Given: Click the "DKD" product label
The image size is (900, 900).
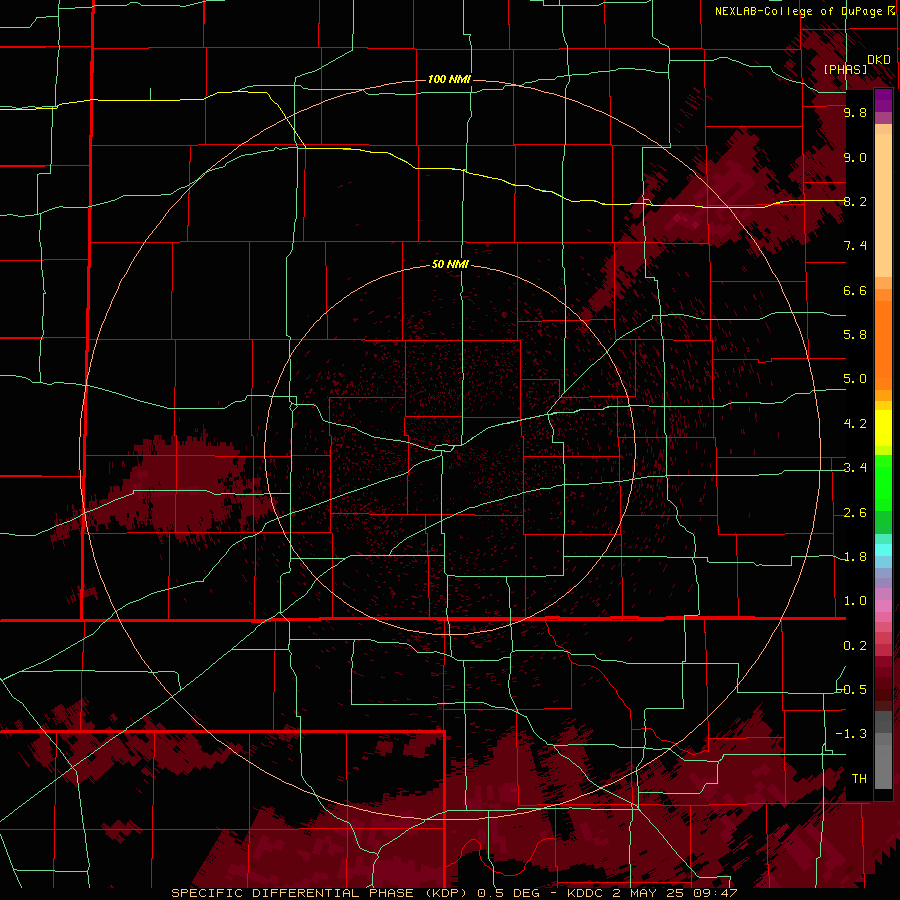Looking at the screenshot, I should 879,60.
